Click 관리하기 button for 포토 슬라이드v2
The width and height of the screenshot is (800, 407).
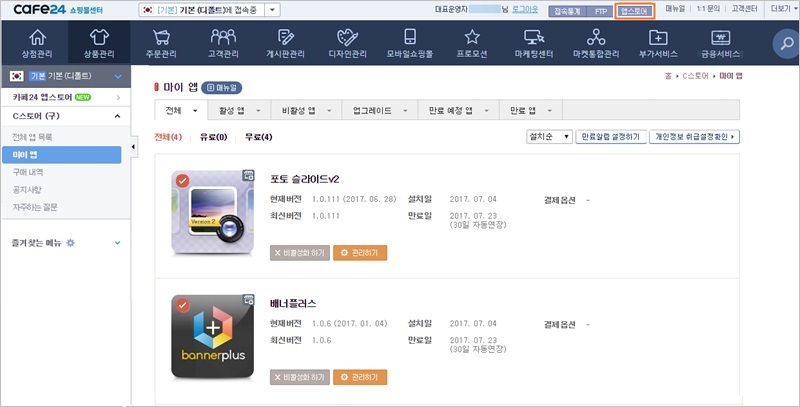pos(359,253)
